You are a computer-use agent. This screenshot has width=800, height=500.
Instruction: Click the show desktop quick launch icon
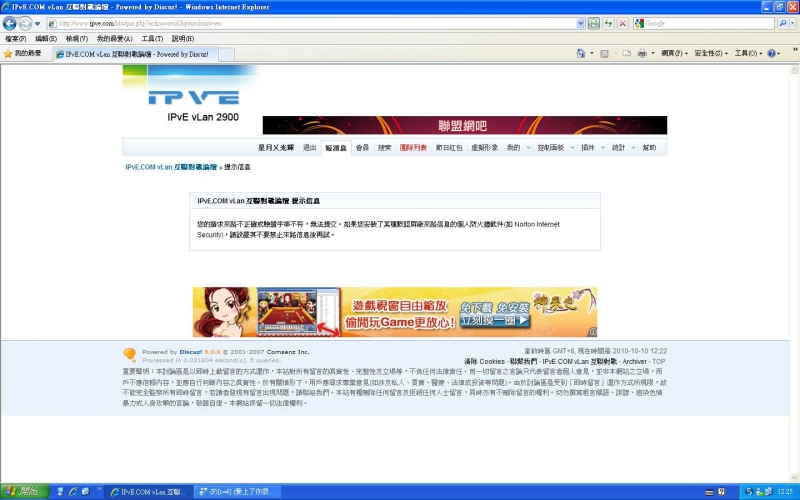coord(60,492)
